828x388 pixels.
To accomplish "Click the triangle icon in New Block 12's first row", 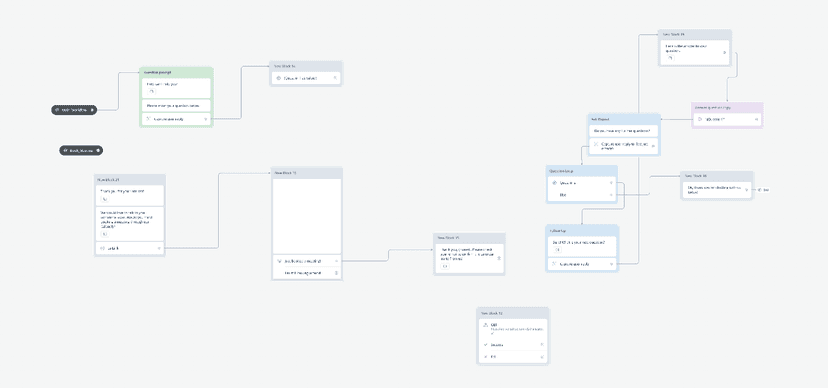I will click(486, 326).
